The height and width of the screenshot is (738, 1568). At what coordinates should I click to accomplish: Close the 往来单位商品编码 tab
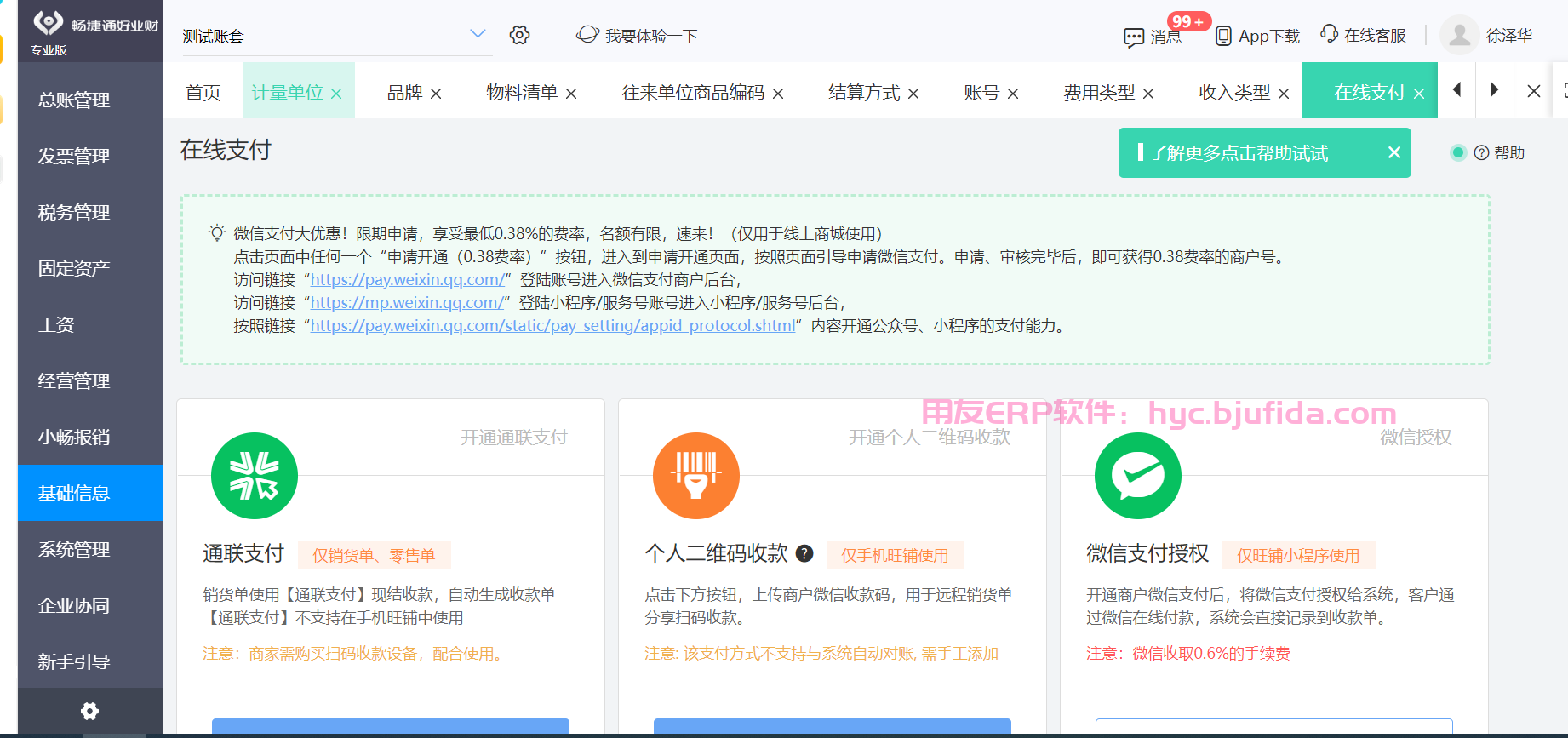(778, 94)
